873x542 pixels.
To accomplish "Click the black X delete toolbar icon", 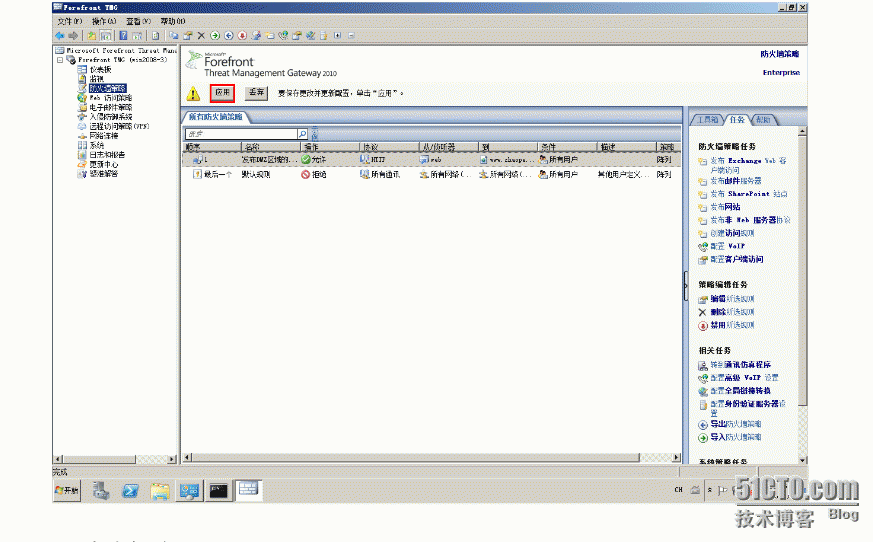I will [202, 36].
